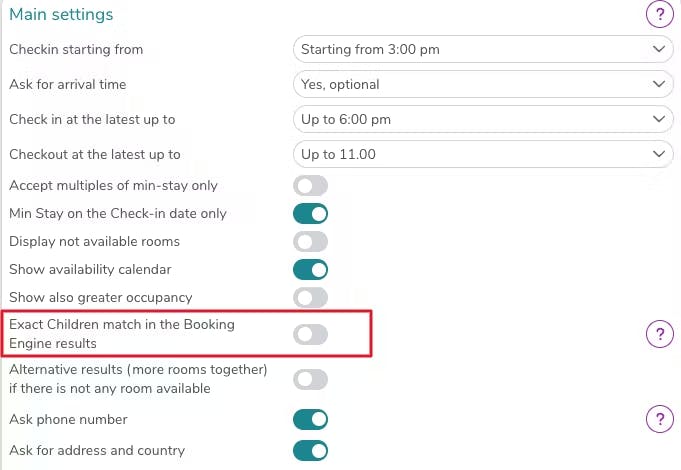The image size is (681, 470).
Task: Disable Min Stay on Check-in date only
Action: (x=310, y=213)
